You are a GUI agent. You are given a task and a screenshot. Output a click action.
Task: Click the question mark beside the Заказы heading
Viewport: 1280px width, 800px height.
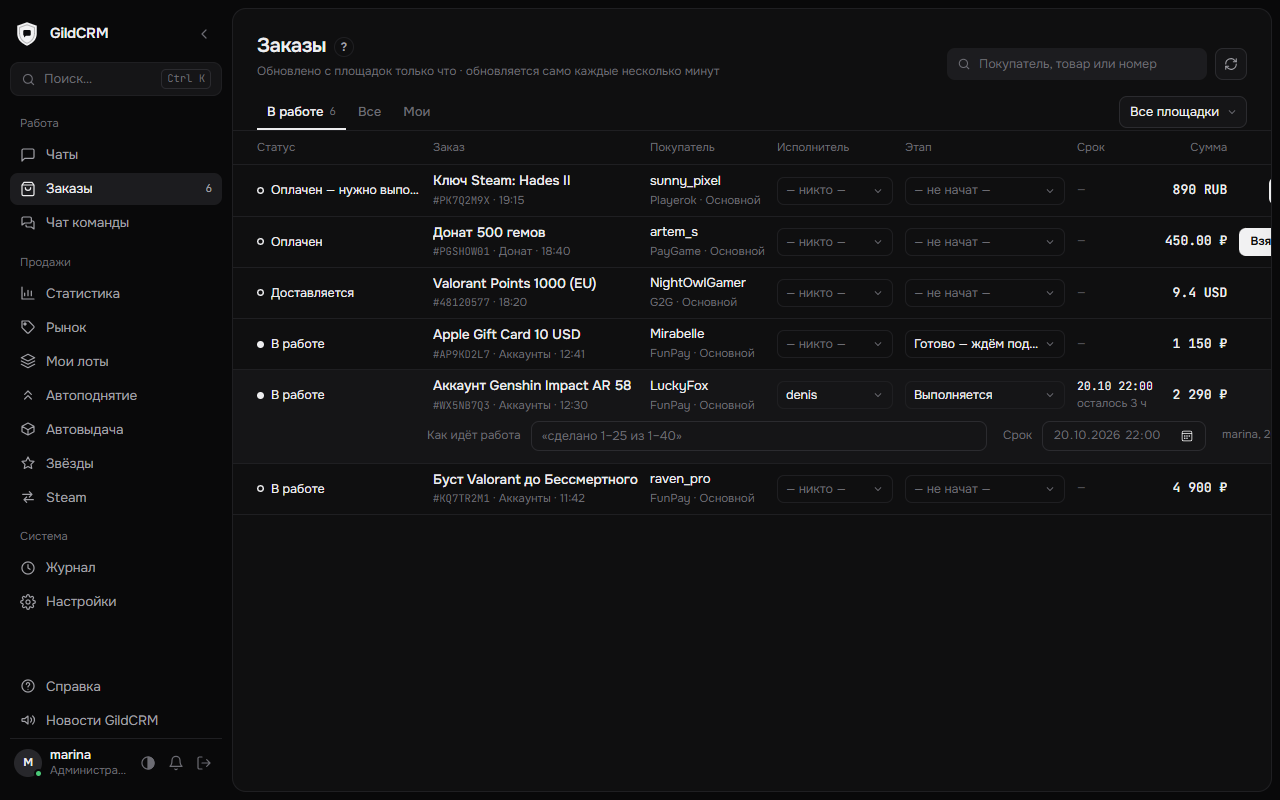click(345, 47)
